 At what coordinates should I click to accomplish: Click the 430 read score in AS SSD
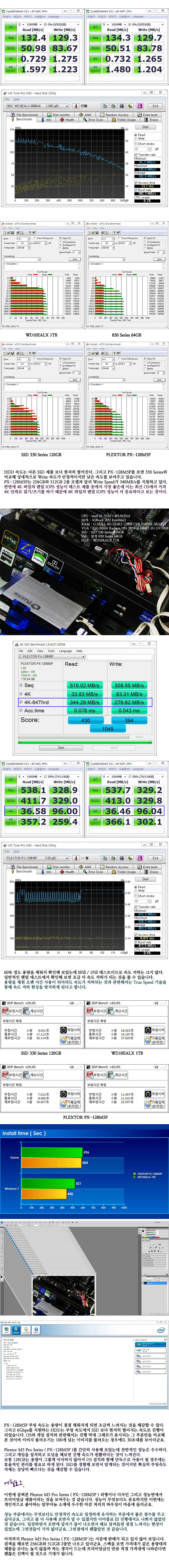pyautogui.click(x=85, y=720)
